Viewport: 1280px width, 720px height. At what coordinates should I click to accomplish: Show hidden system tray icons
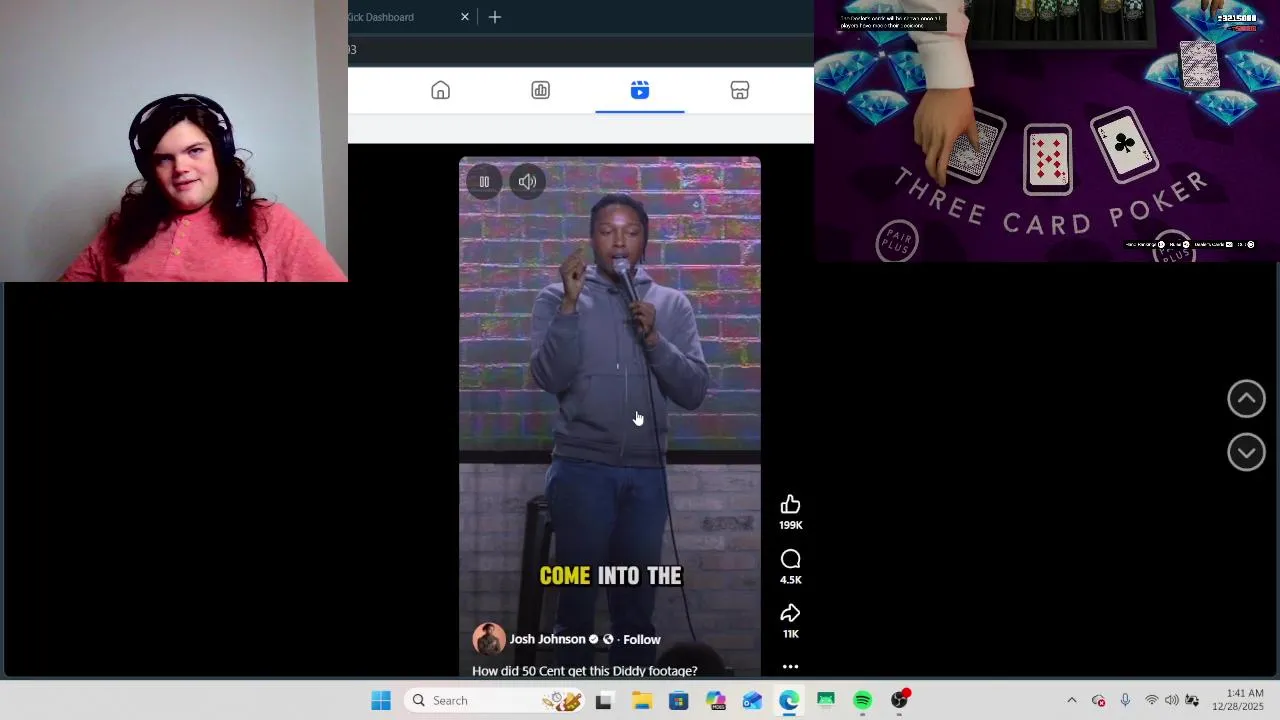pyautogui.click(x=1072, y=701)
